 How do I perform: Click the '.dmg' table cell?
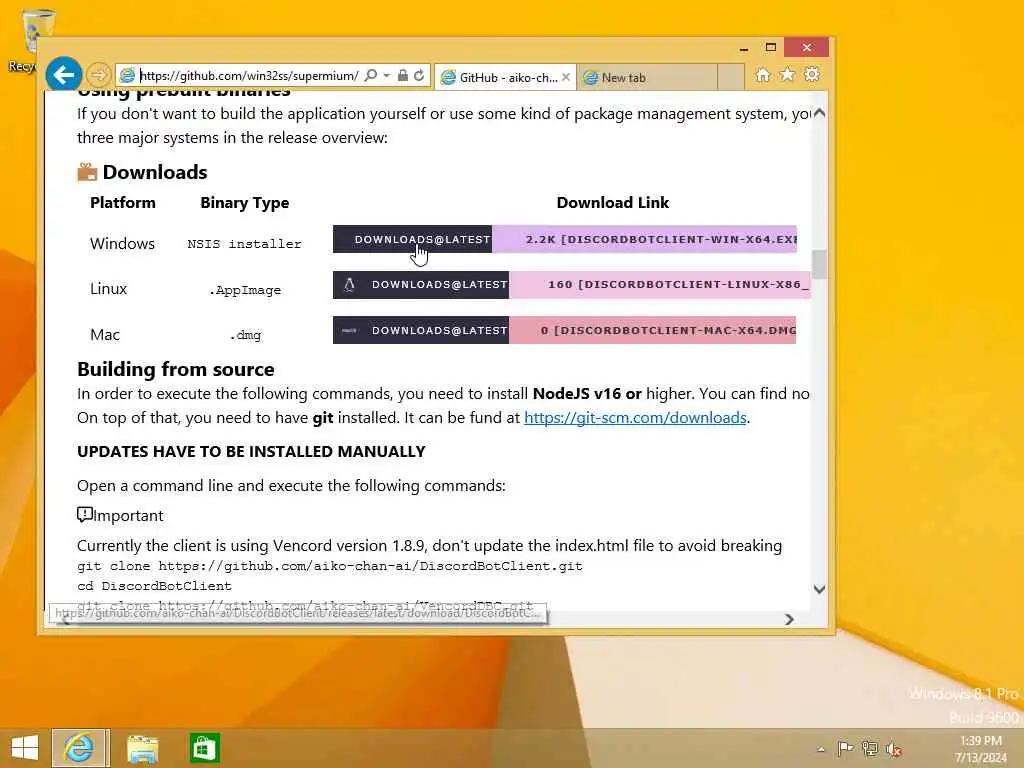coord(245,335)
